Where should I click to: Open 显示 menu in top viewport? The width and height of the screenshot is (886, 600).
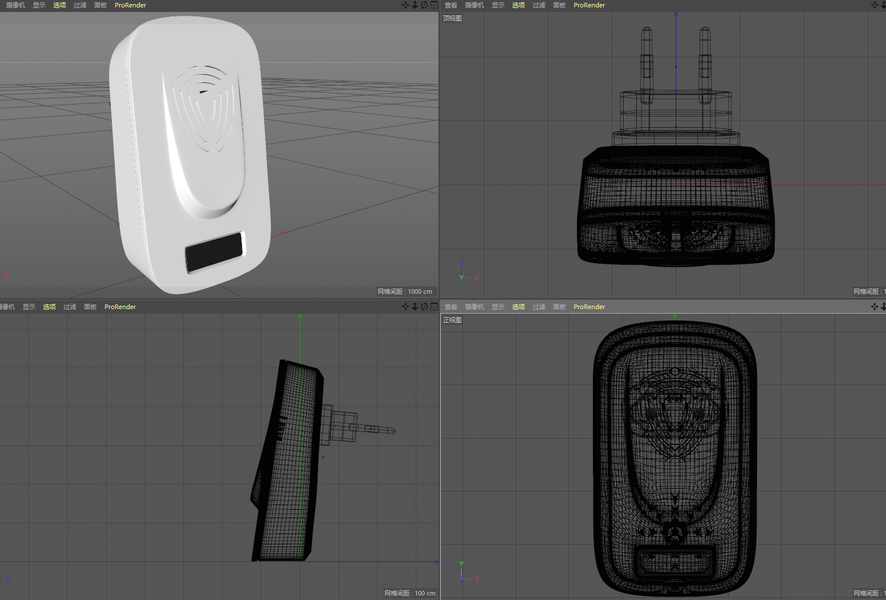click(x=498, y=5)
